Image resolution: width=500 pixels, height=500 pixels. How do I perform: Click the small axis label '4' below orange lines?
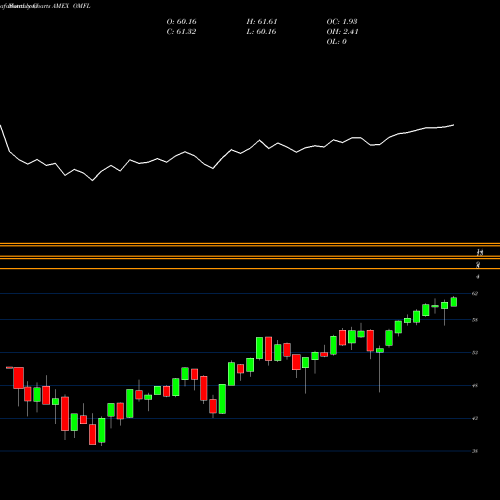point(478,277)
